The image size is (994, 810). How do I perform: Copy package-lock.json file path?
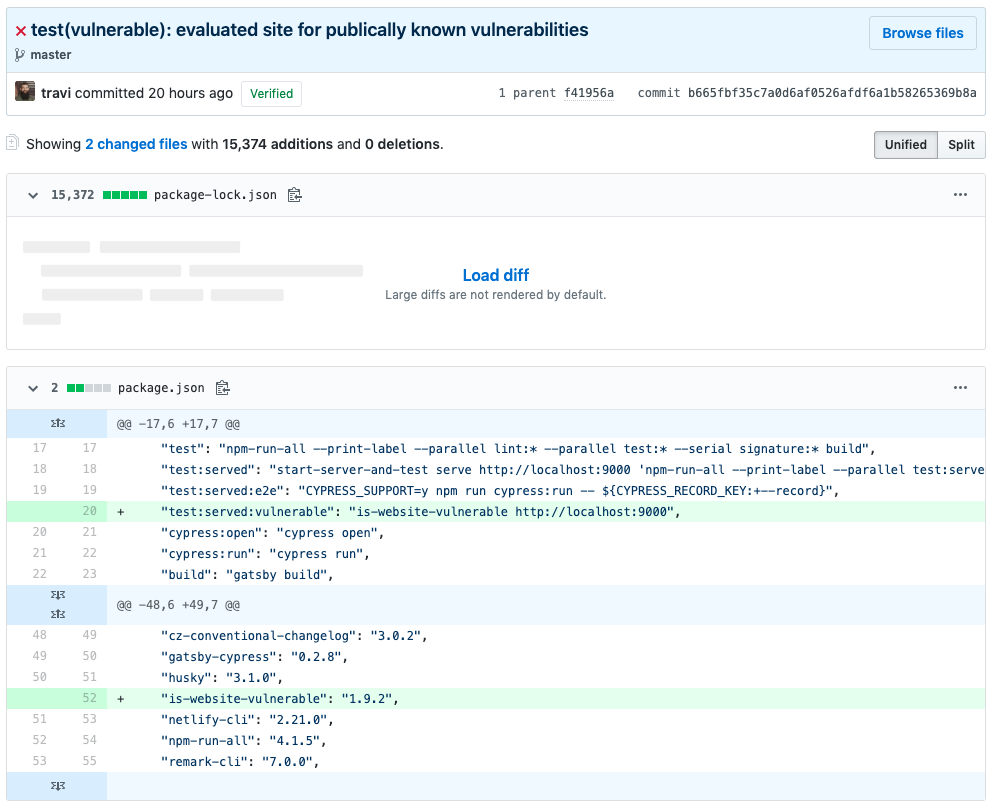click(x=295, y=195)
